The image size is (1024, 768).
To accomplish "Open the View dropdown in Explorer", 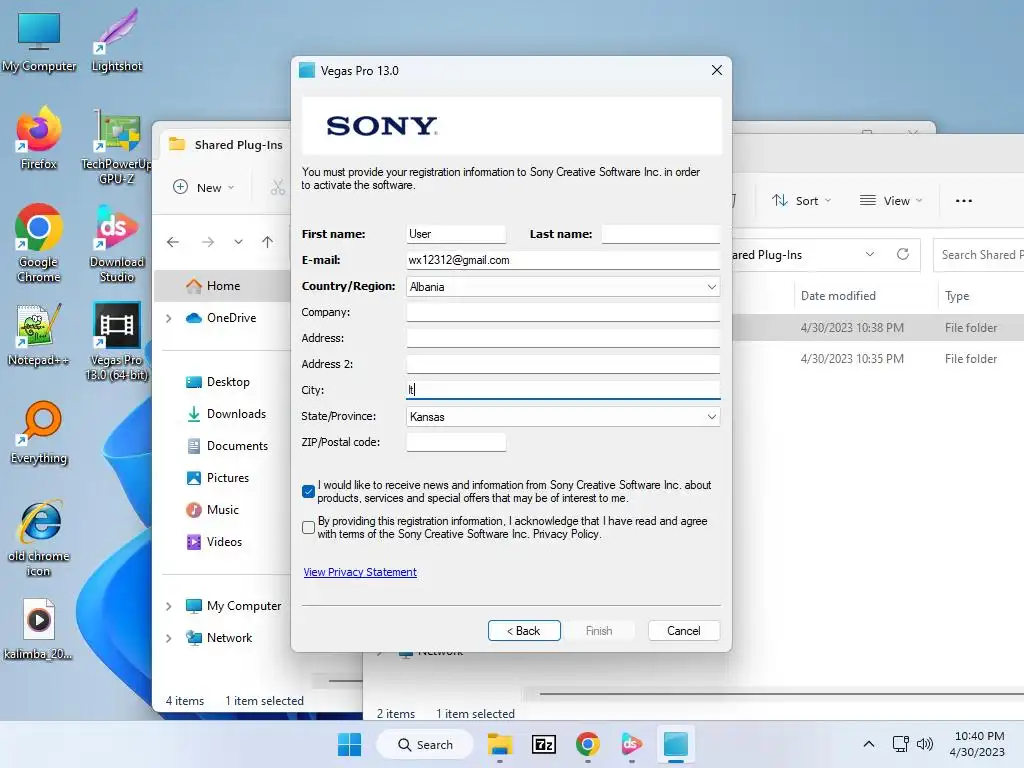I will [891, 201].
